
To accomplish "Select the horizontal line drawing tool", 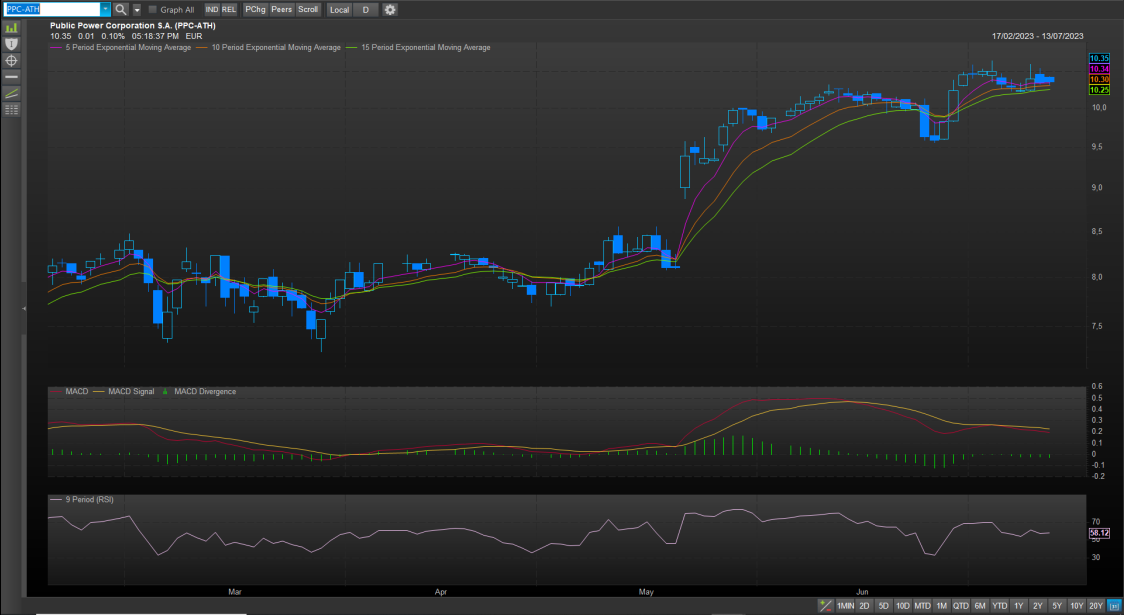I will [12, 76].
